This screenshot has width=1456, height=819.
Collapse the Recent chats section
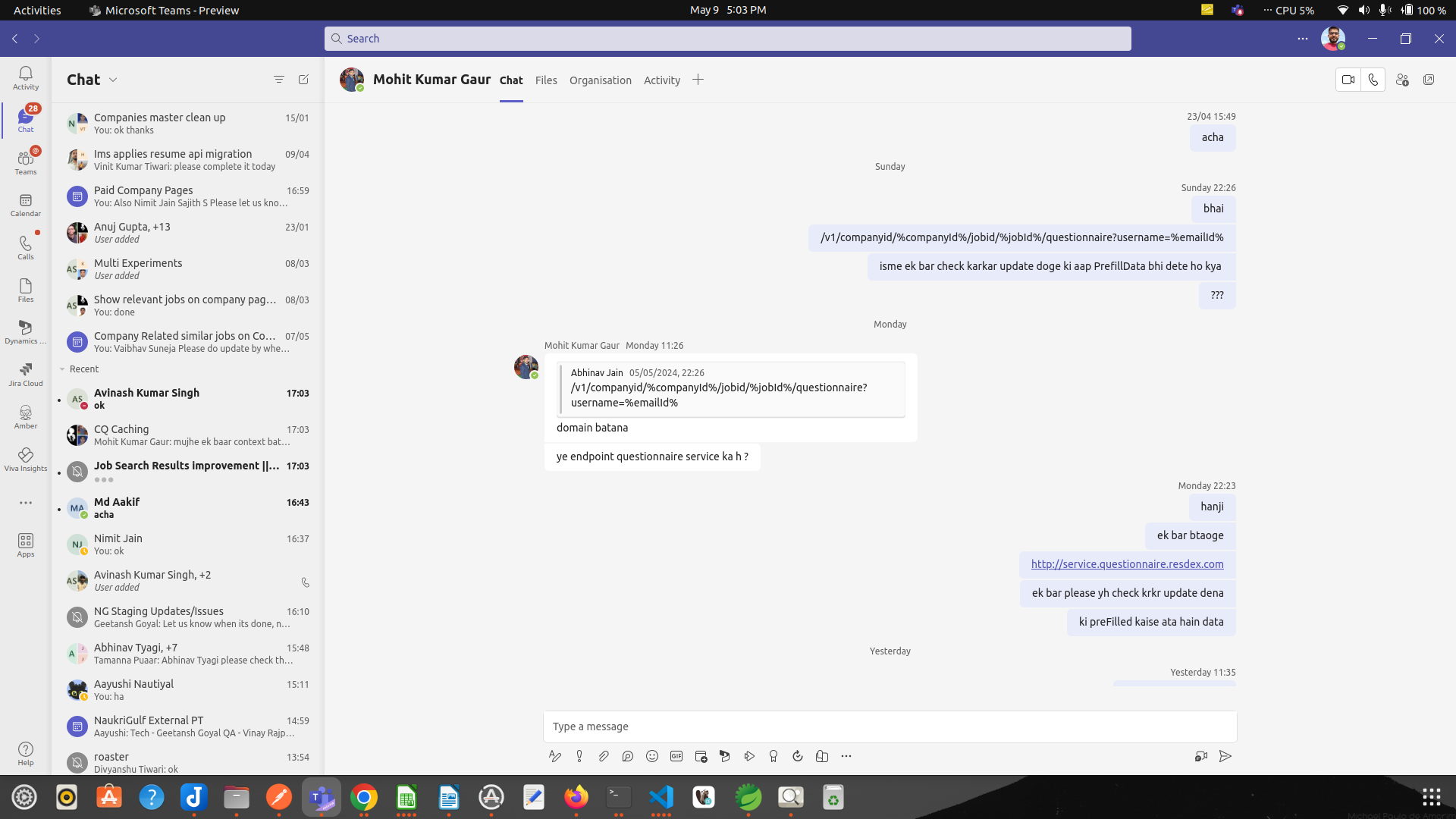coord(62,369)
